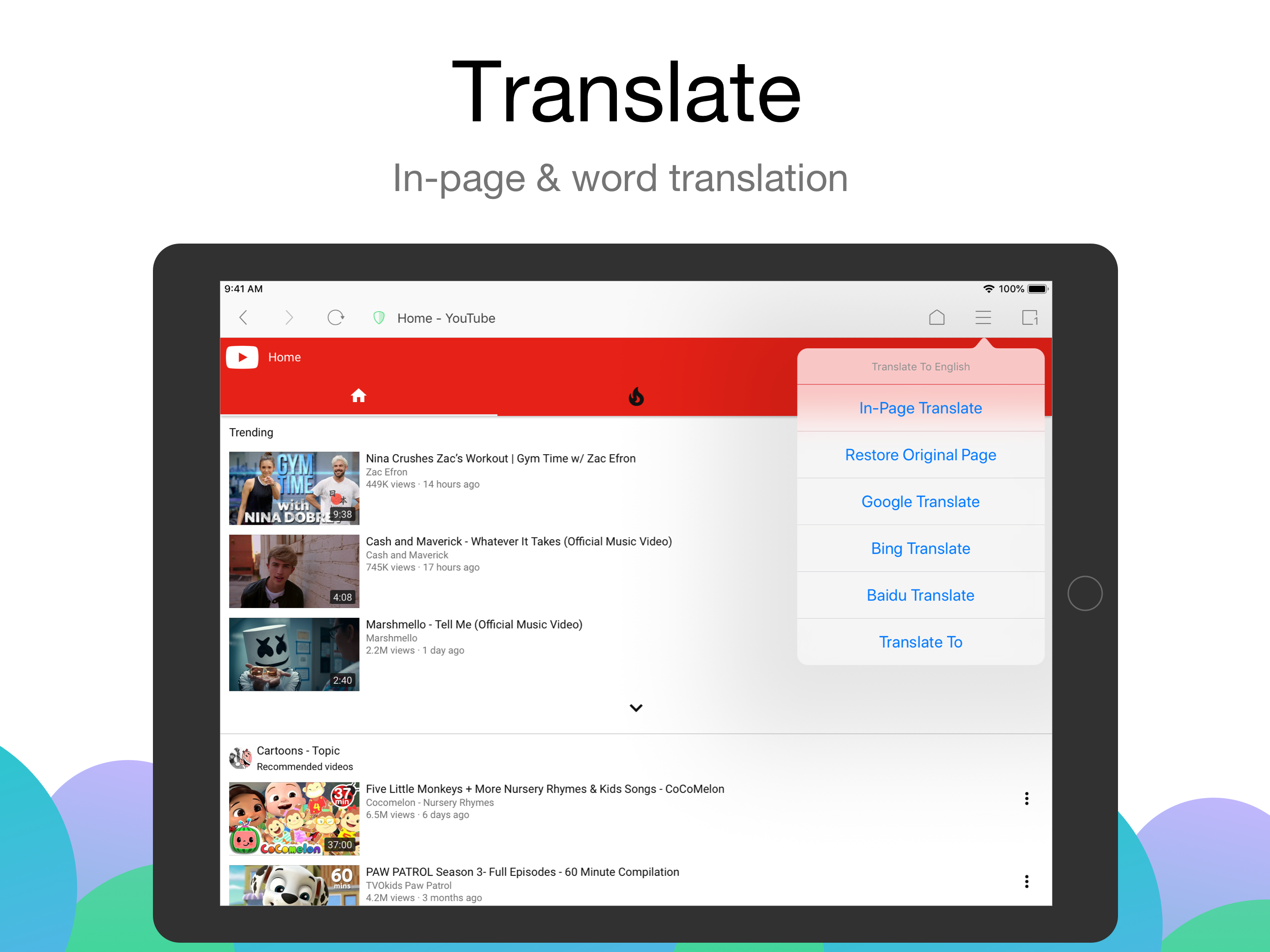Choose Google Translate from menu
The height and width of the screenshot is (952, 1270).
(x=920, y=502)
